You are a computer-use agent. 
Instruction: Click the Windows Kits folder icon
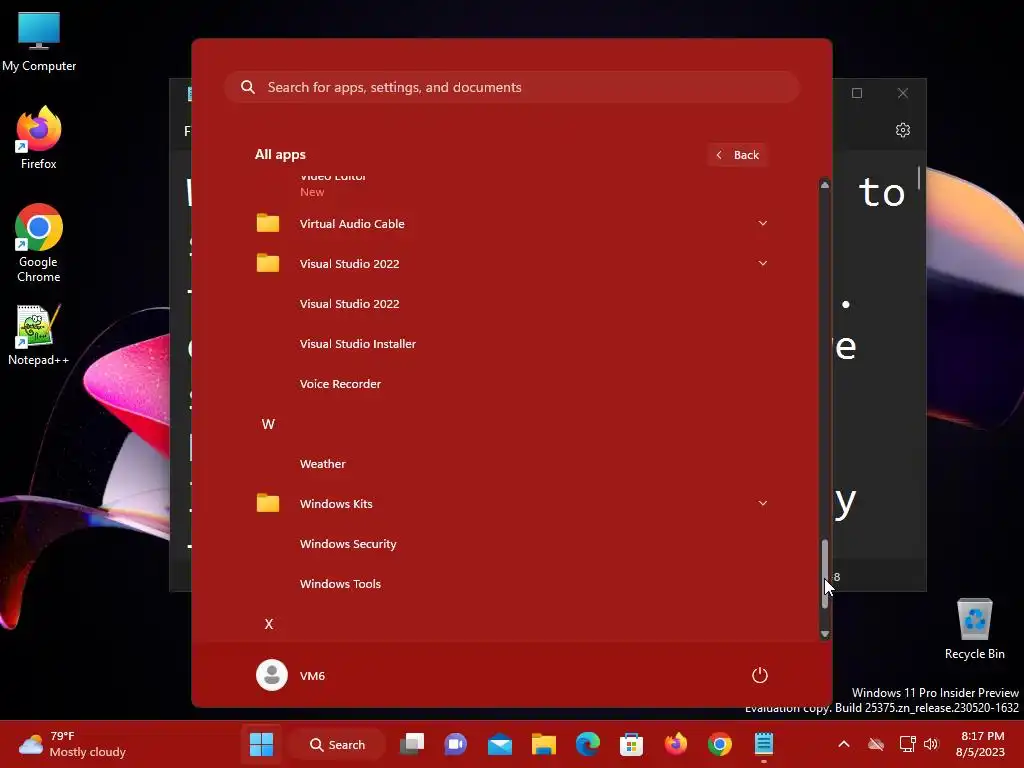click(x=268, y=504)
